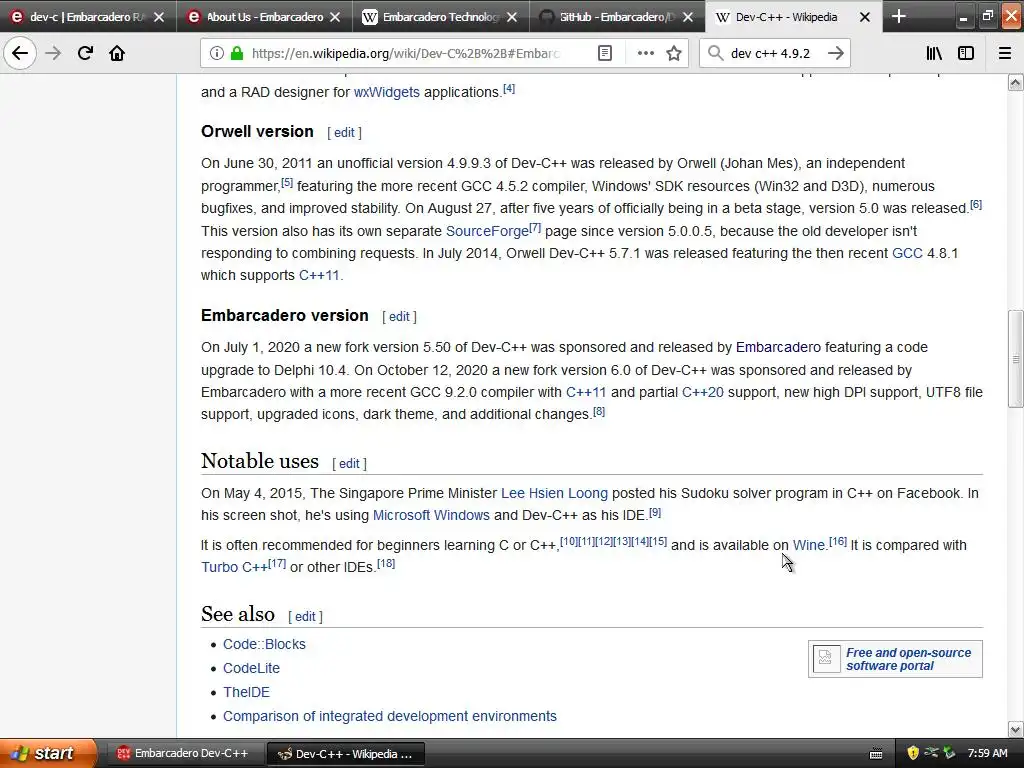Close the GitHub - Embarcadero tab
The height and width of the screenshot is (768, 1024).
coord(688,17)
